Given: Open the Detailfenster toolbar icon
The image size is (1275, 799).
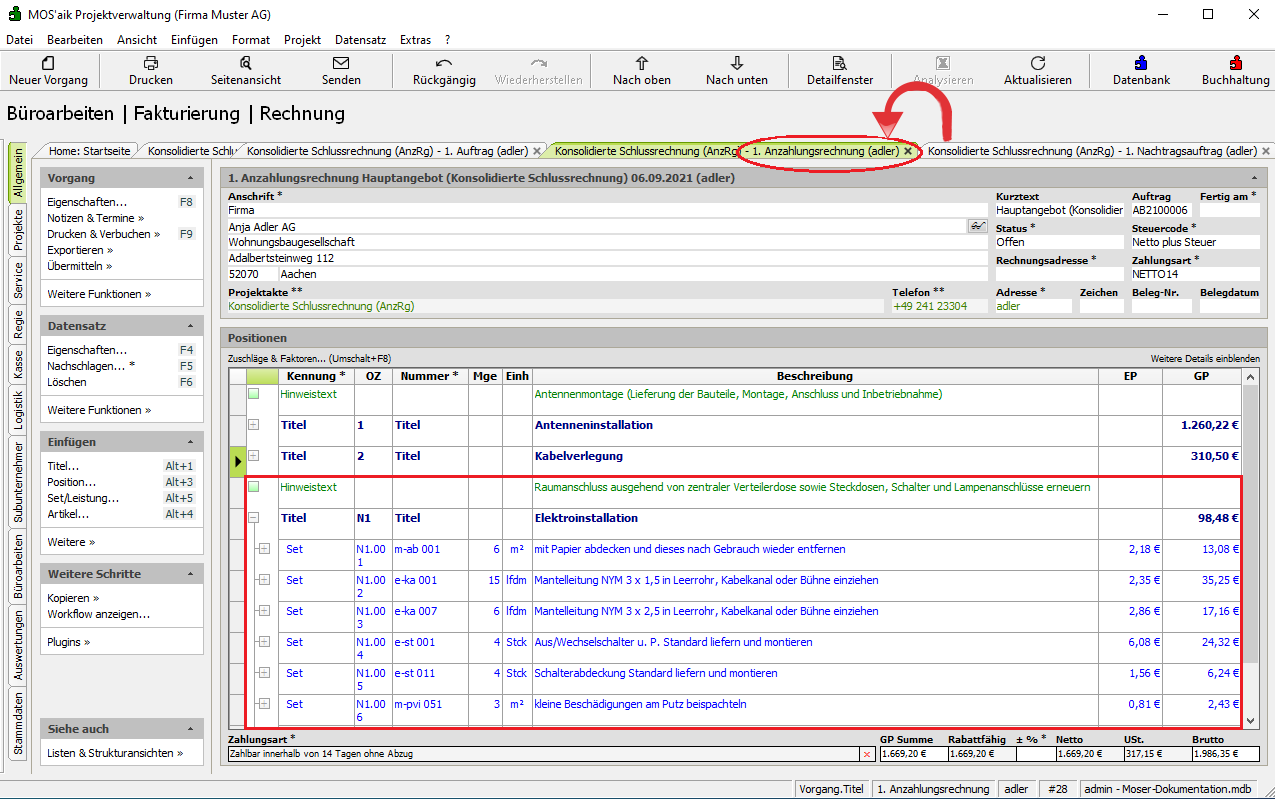Looking at the screenshot, I should [840, 63].
